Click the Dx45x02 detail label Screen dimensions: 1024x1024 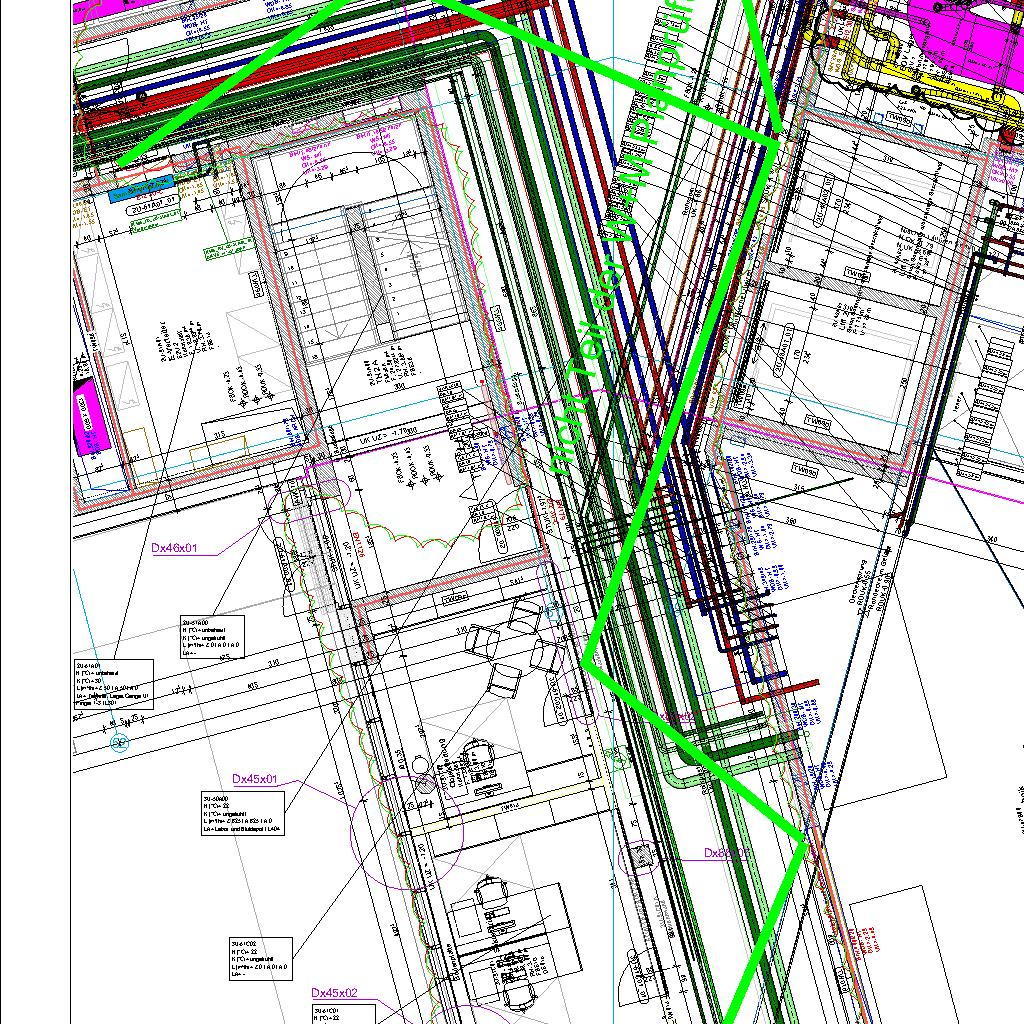[x=333, y=993]
